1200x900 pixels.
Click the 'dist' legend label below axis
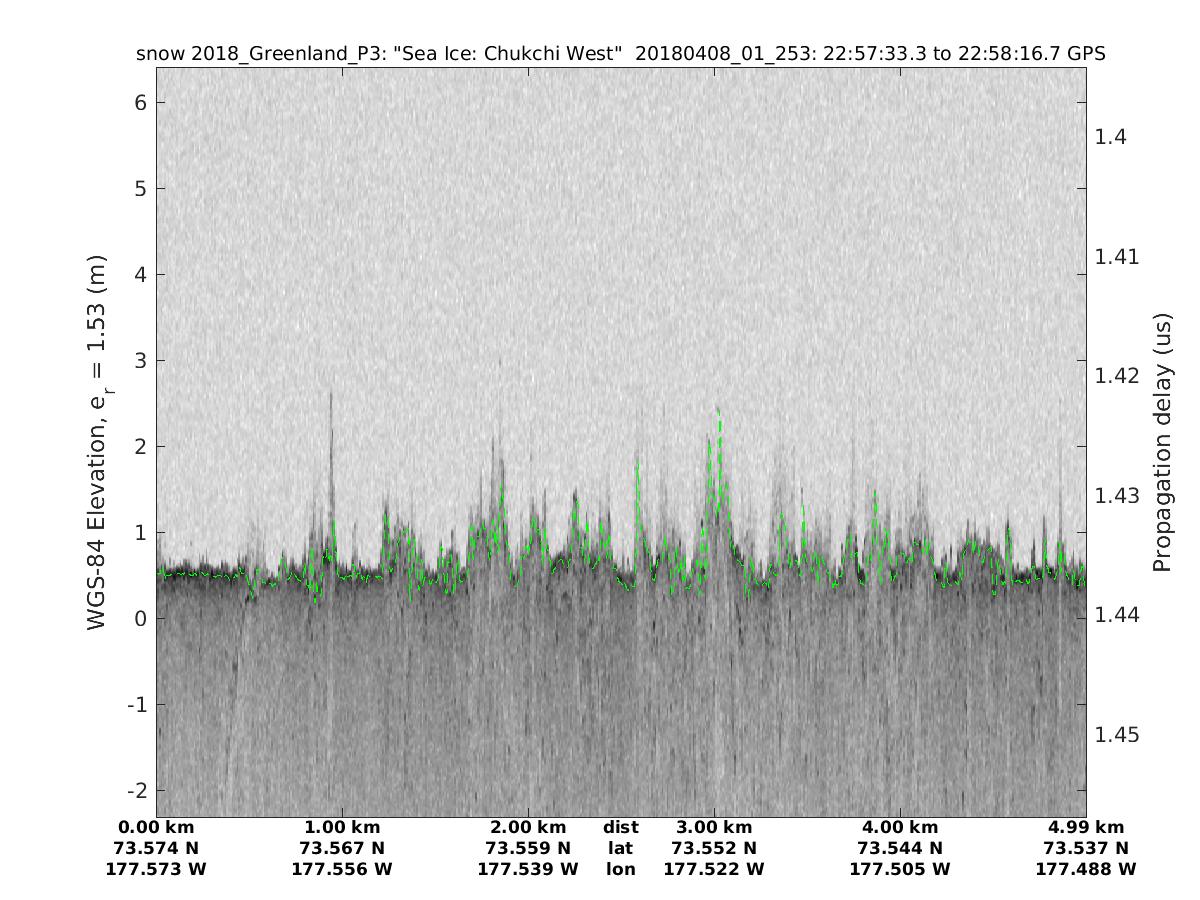click(x=620, y=827)
